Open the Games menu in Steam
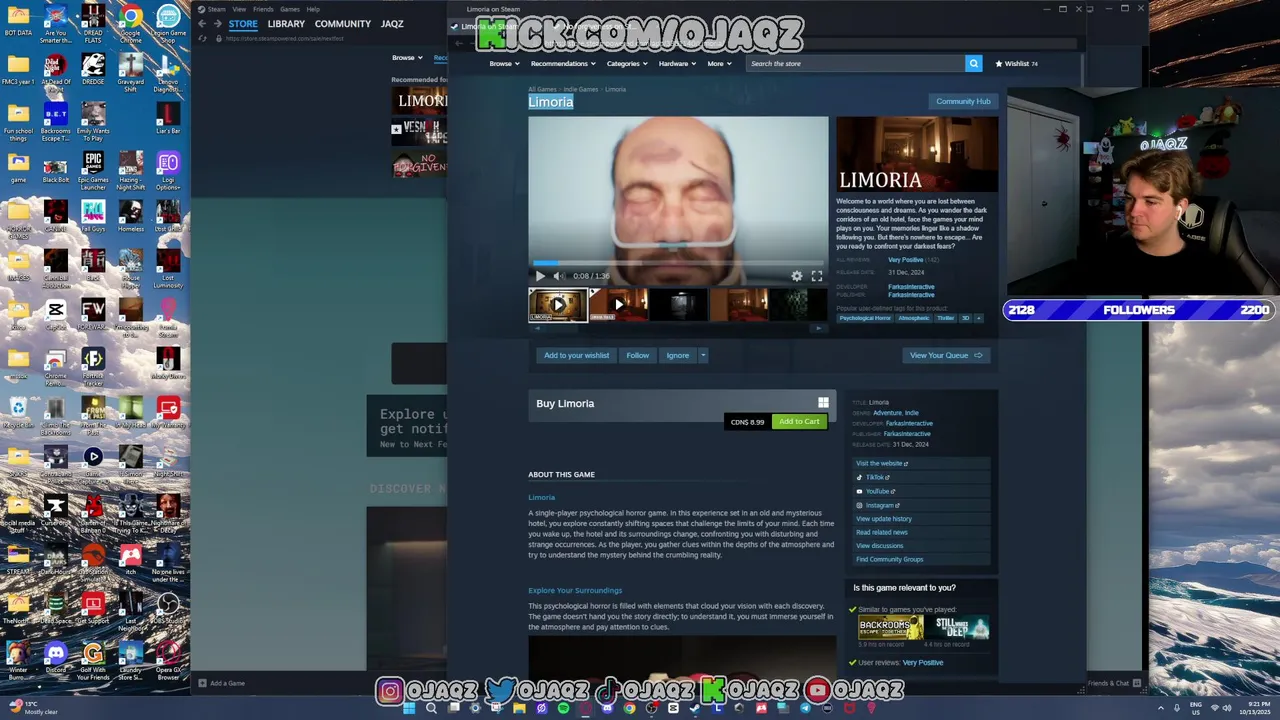 [290, 9]
